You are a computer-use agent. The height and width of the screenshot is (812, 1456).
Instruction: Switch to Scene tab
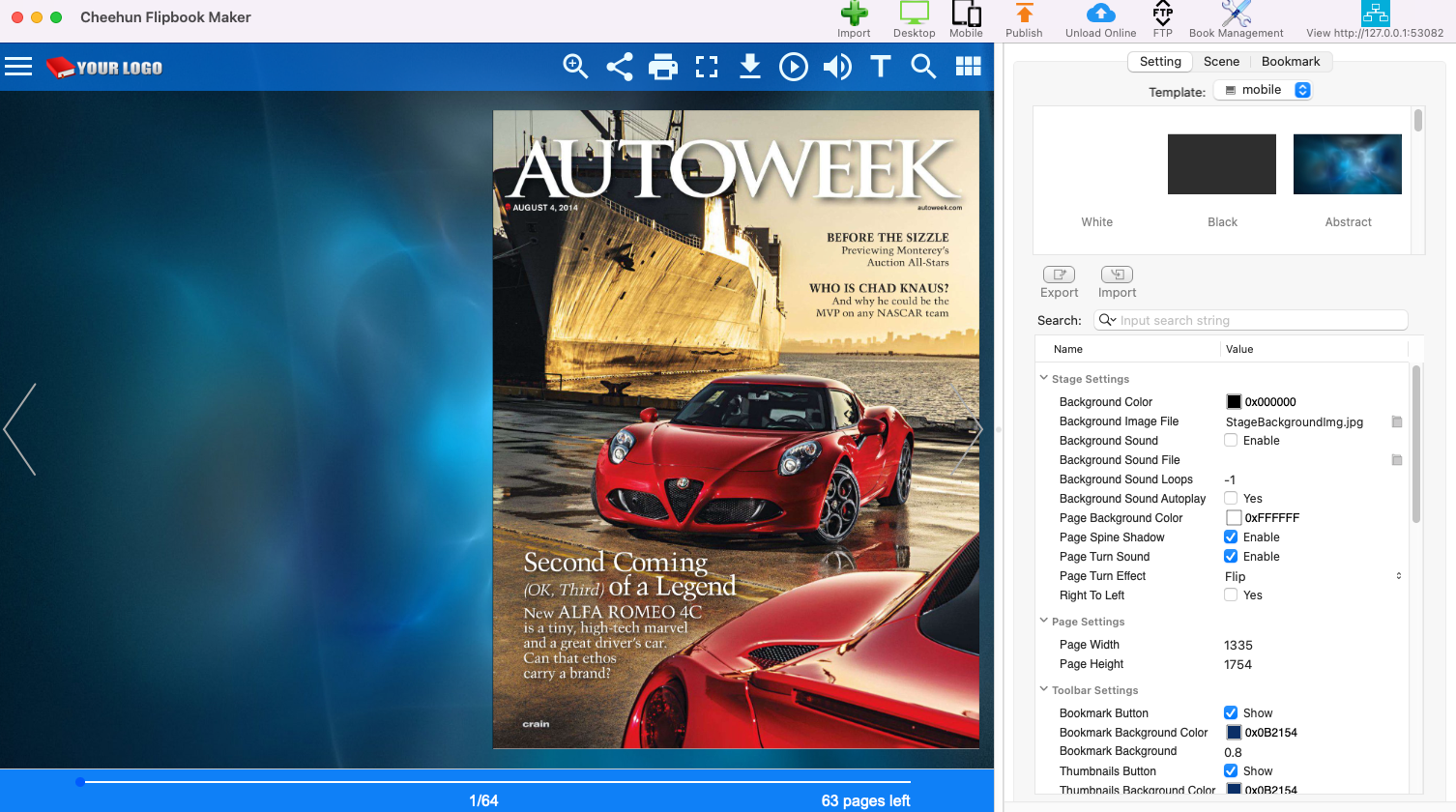tap(1221, 62)
